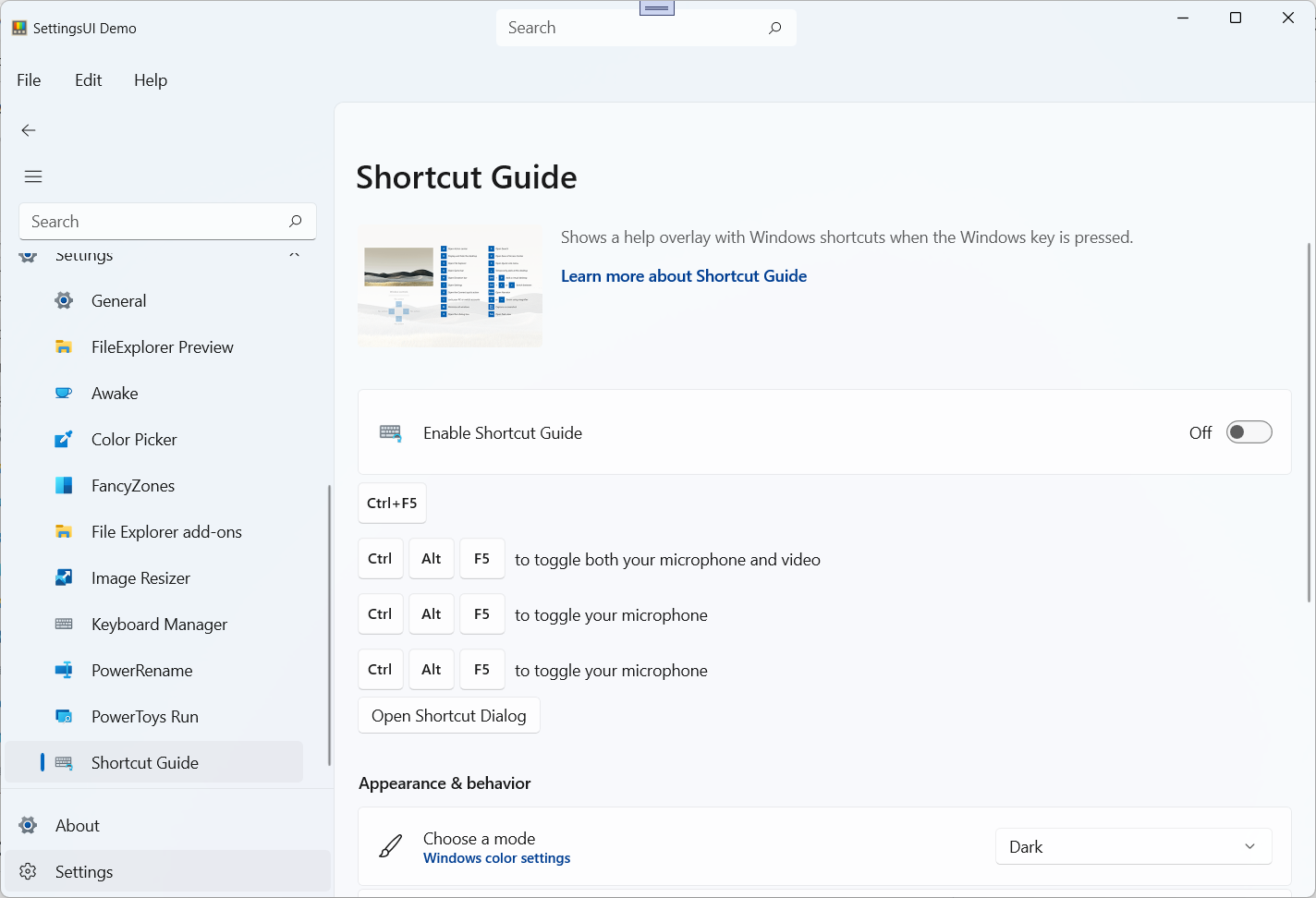Click the Image Resizer icon
The image size is (1316, 898).
[x=64, y=577]
